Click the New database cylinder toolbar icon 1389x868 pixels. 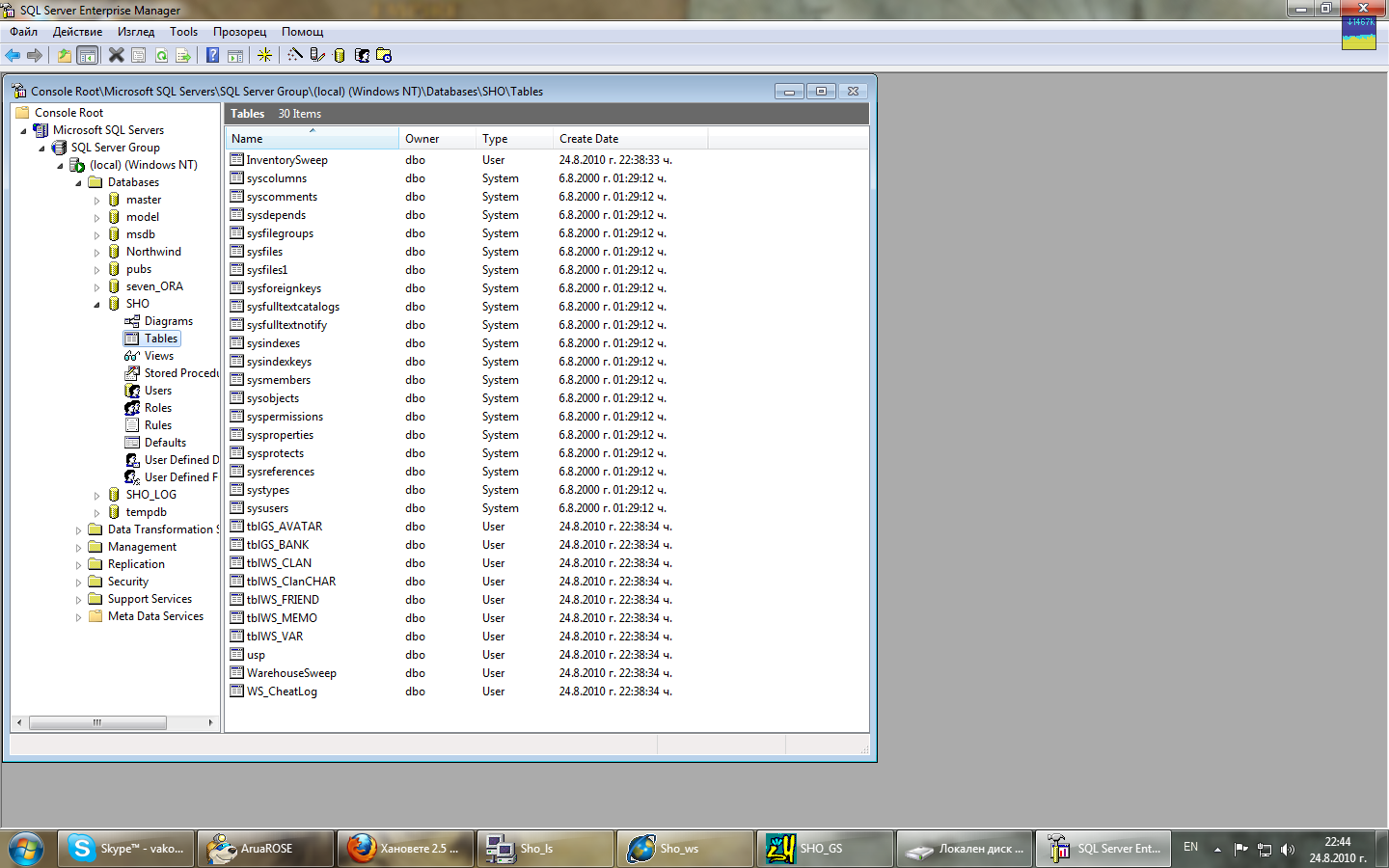[x=339, y=56]
